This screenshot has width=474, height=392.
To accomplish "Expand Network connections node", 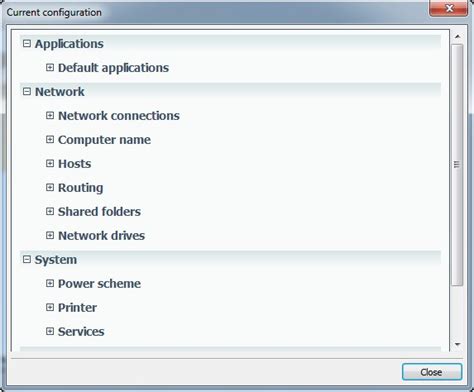I will click(50, 115).
